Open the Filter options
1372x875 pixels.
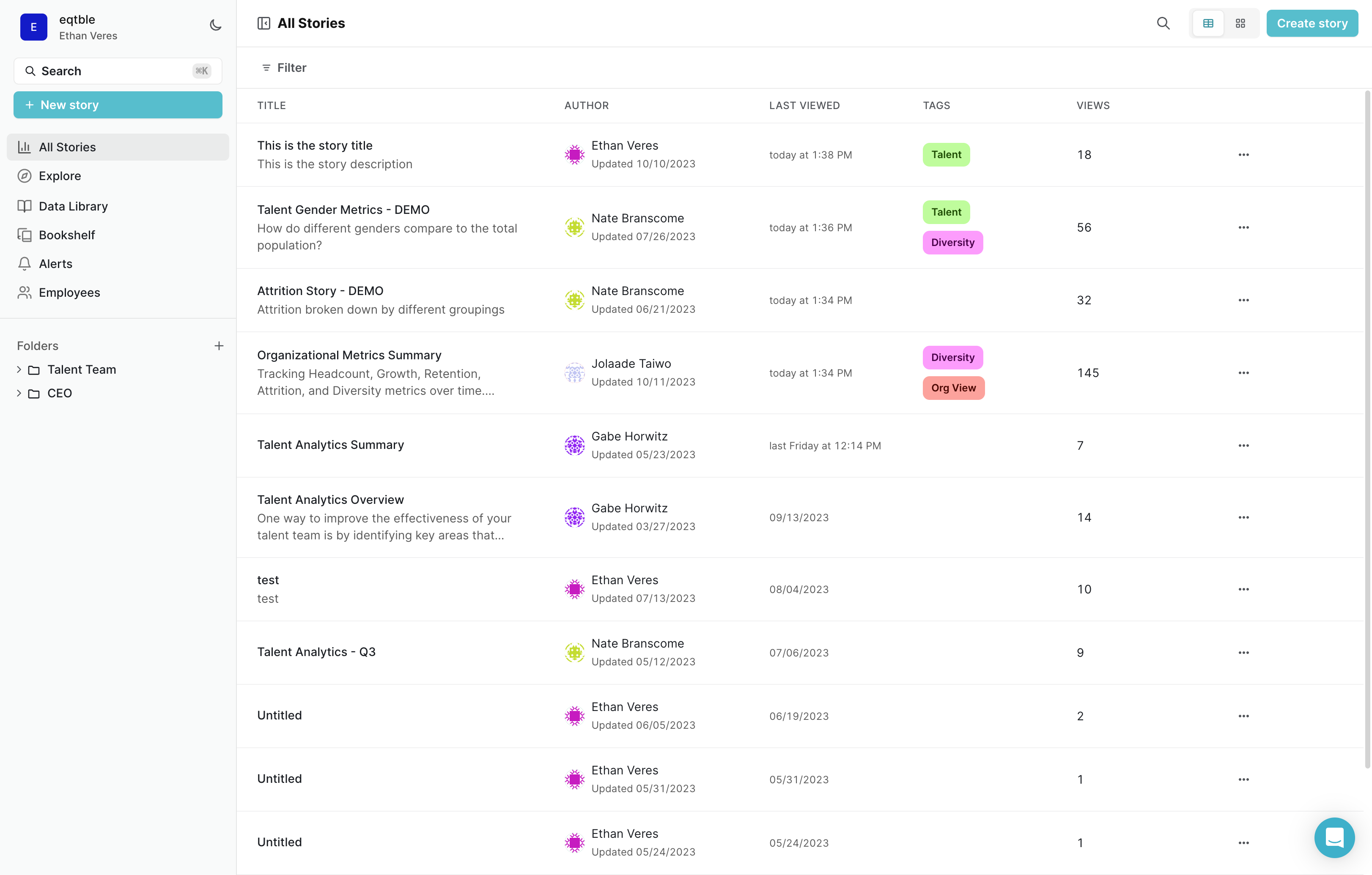pos(284,67)
